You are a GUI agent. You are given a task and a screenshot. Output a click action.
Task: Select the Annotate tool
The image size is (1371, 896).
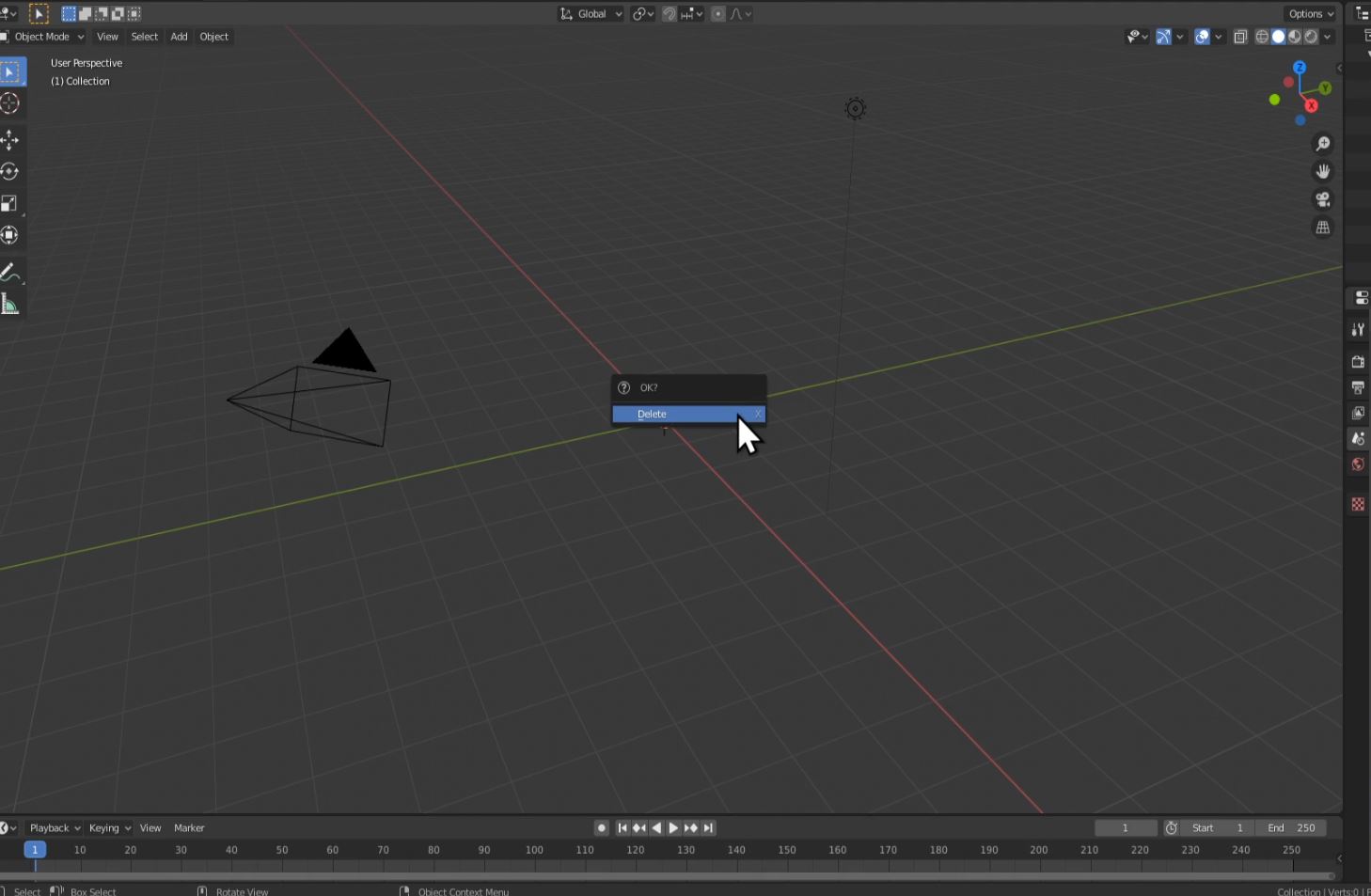(10, 273)
